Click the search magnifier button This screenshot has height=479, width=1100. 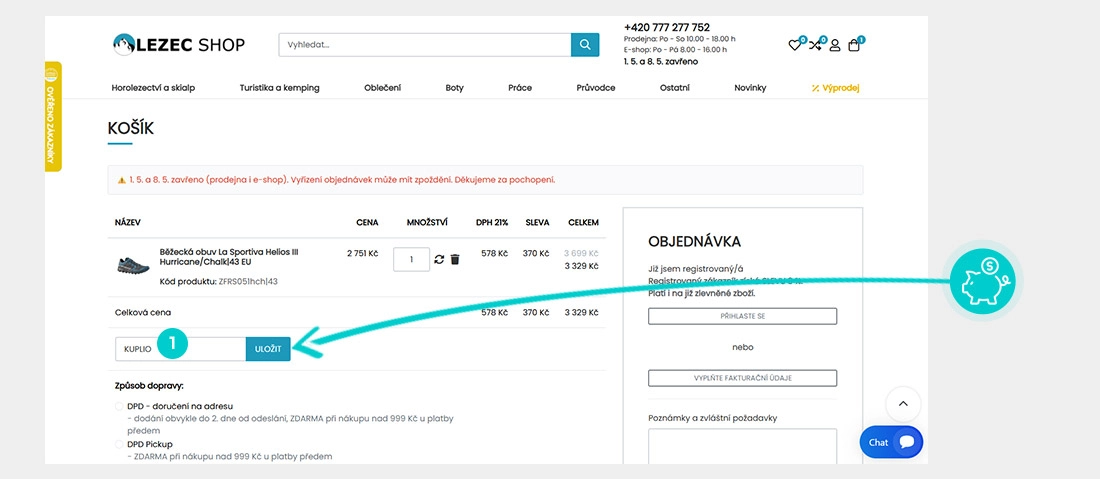585,45
